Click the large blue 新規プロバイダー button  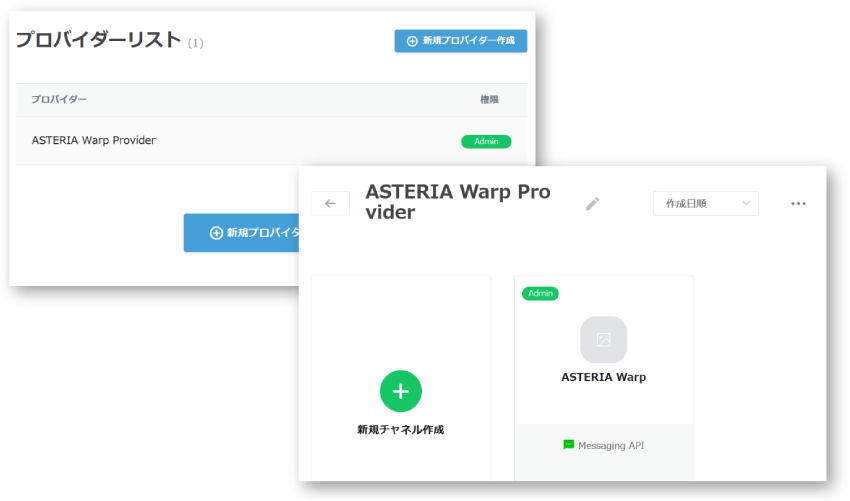click(x=241, y=233)
